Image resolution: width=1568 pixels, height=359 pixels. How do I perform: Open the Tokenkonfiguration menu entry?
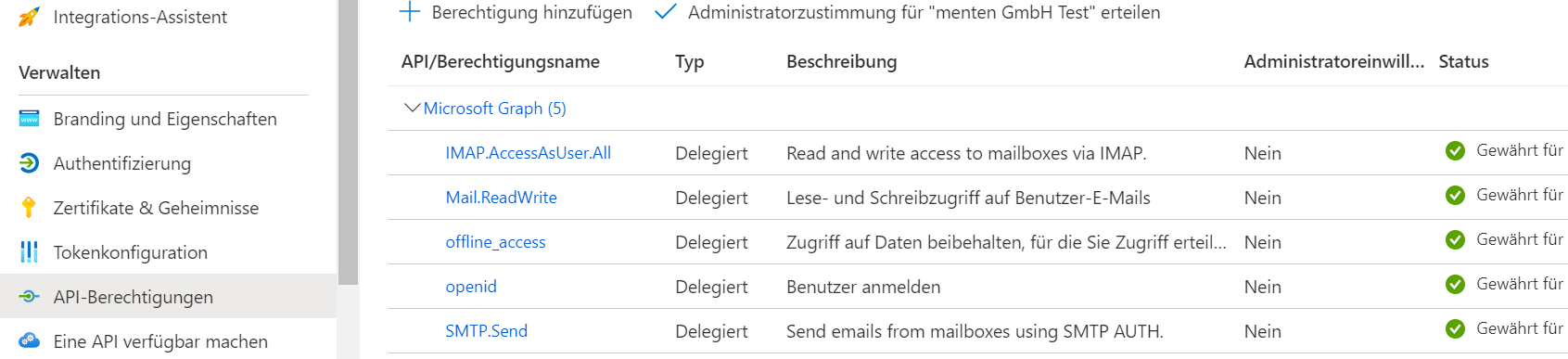[131, 252]
